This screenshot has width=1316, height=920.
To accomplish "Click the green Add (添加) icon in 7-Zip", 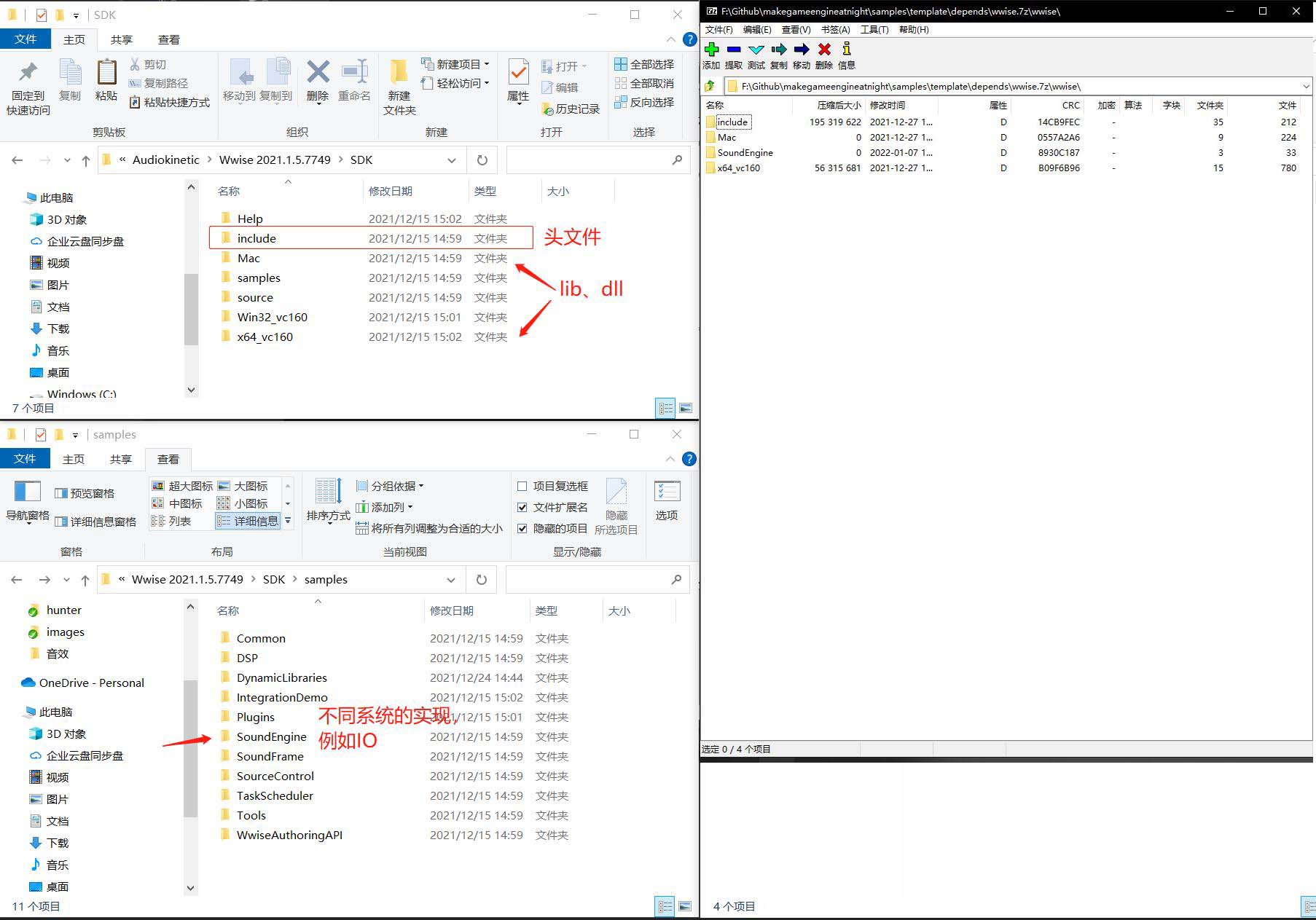I will point(712,50).
